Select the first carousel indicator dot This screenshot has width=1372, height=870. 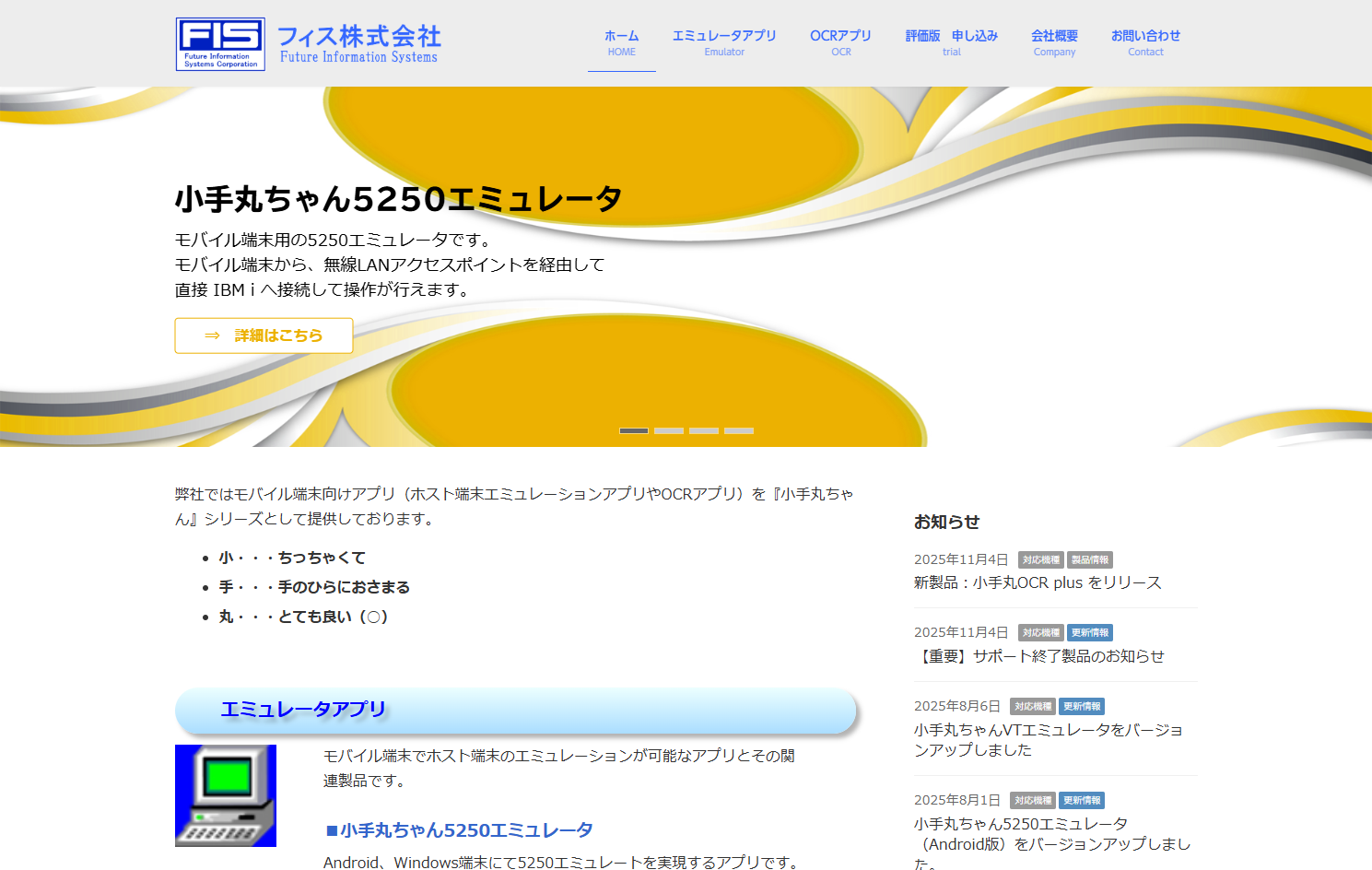(x=634, y=429)
